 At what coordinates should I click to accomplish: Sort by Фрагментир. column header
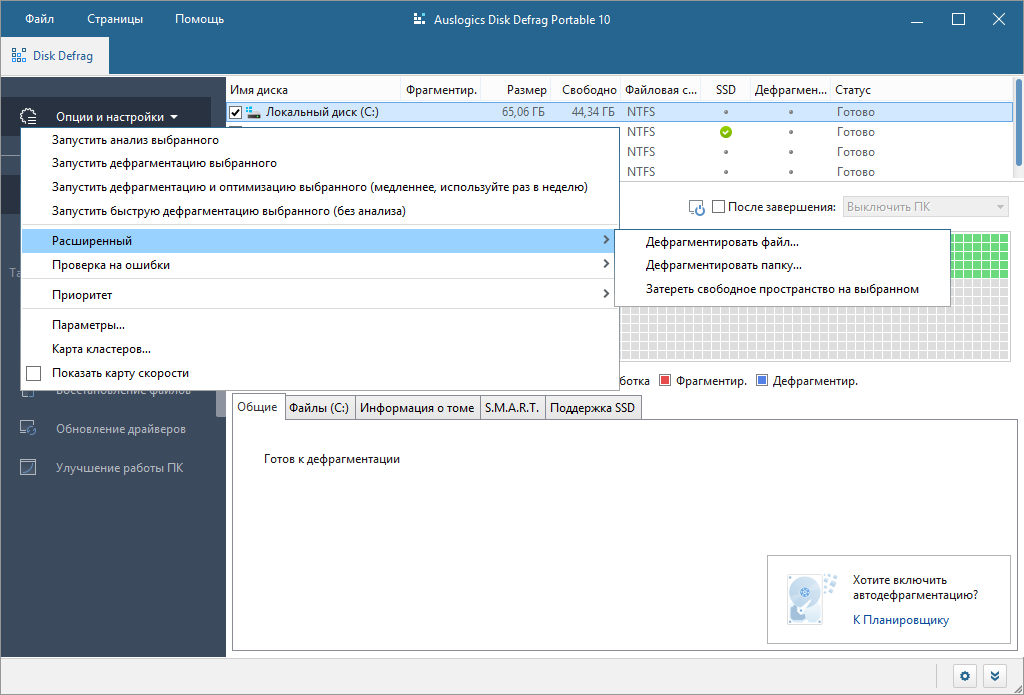click(x=441, y=90)
